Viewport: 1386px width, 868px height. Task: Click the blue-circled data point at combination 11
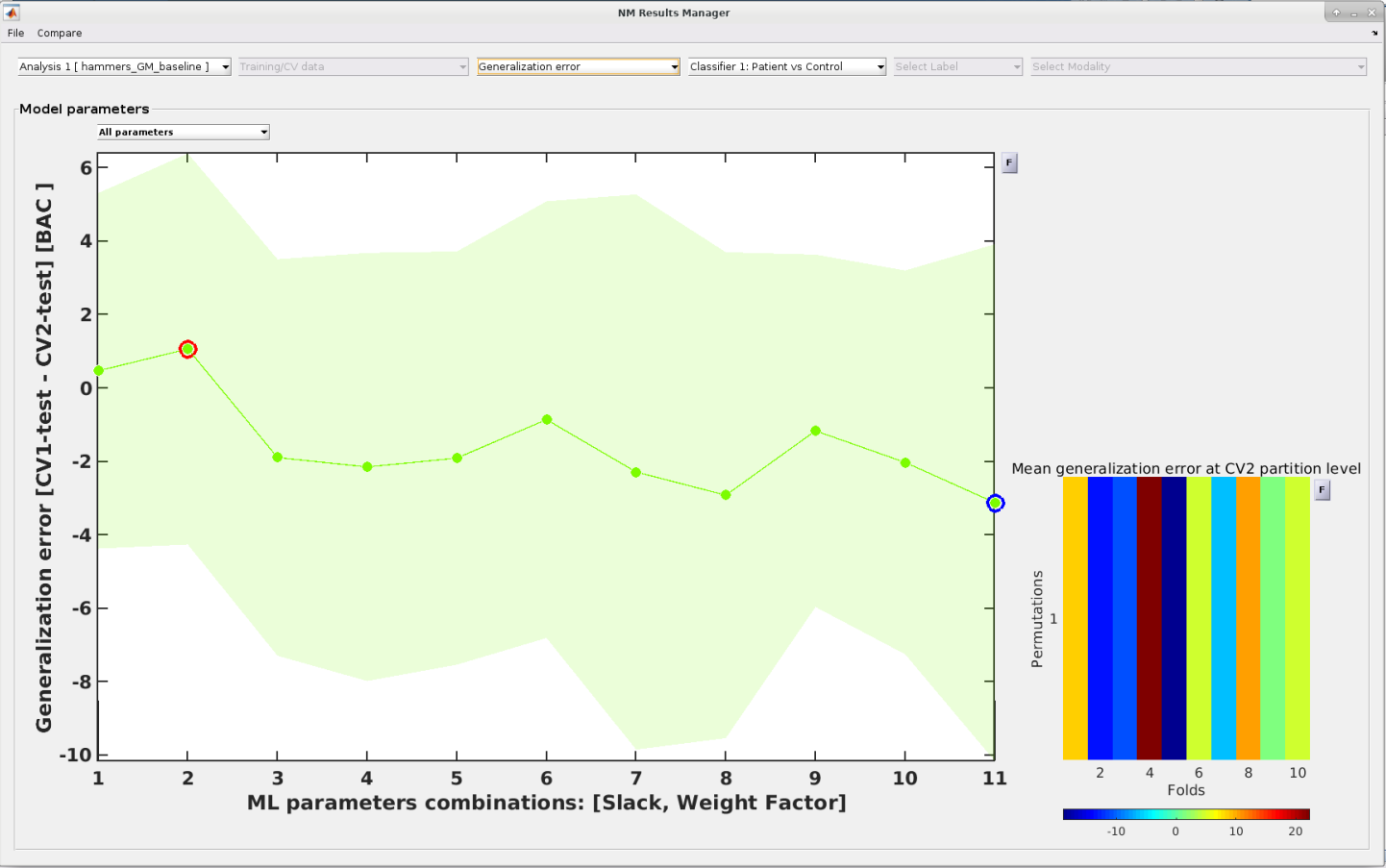click(x=995, y=503)
